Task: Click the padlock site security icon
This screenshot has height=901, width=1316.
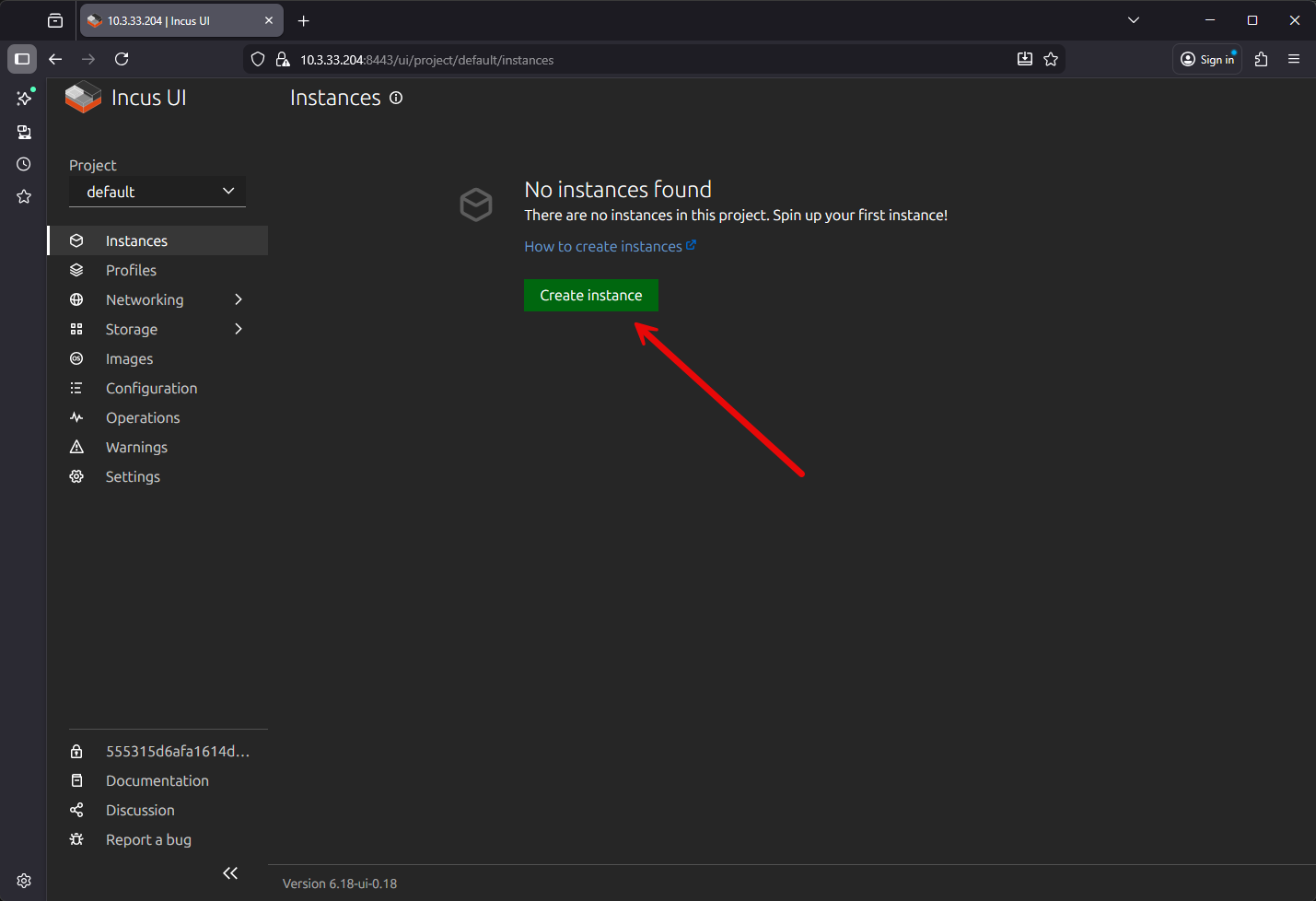Action: coord(283,59)
